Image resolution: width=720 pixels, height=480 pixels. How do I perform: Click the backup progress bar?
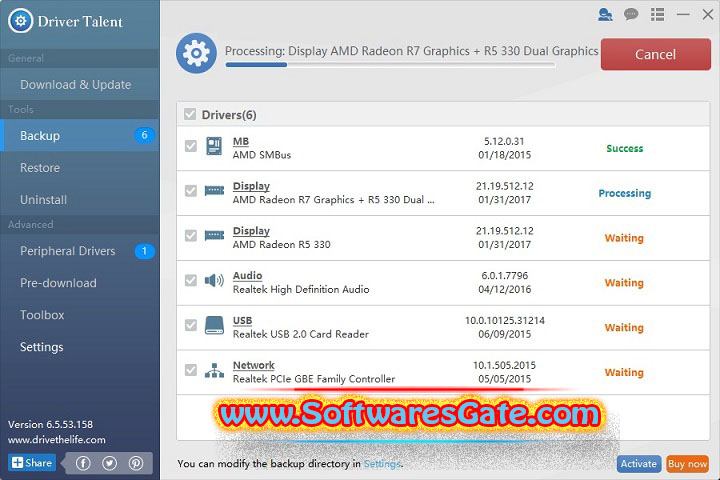point(390,65)
